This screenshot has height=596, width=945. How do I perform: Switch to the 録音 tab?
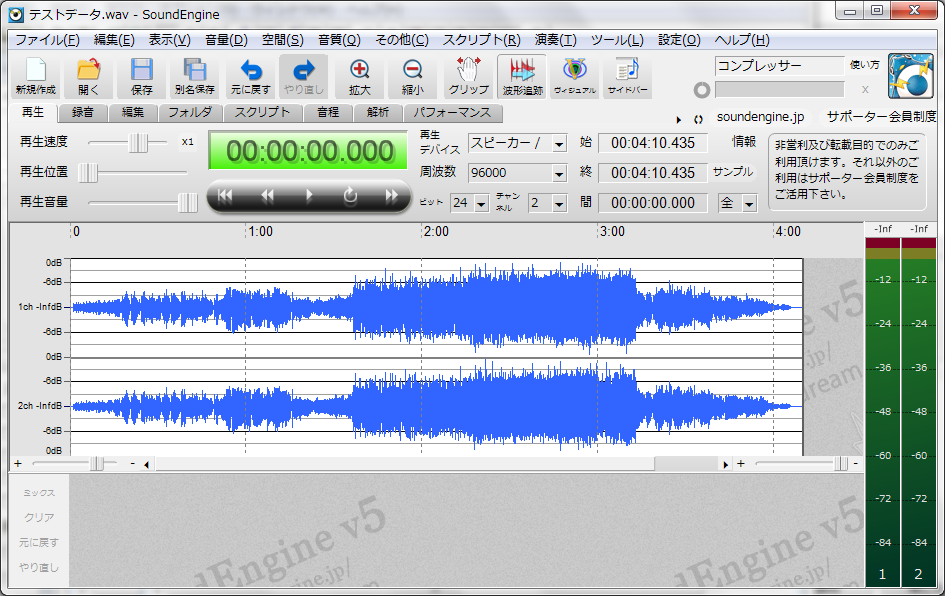tap(83, 113)
